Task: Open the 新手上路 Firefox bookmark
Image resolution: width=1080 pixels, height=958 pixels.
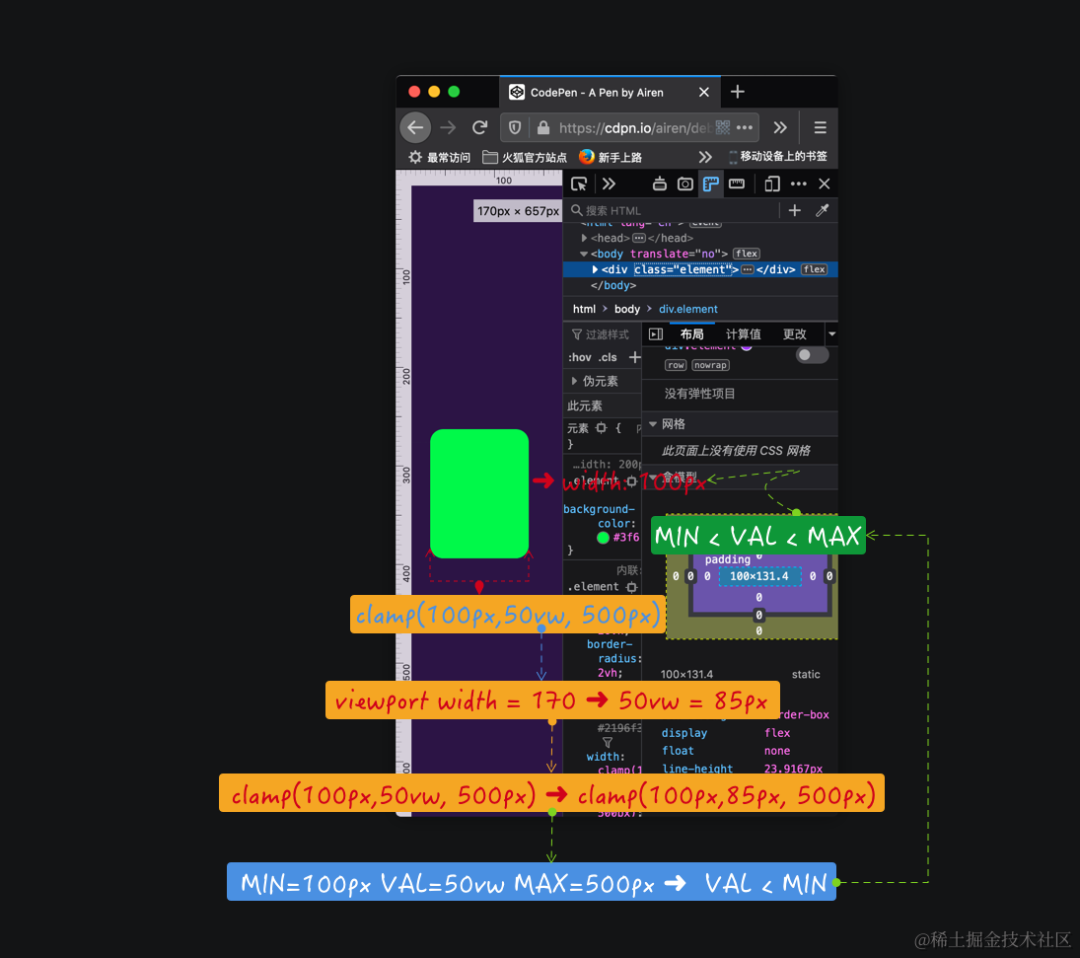Action: [610, 157]
